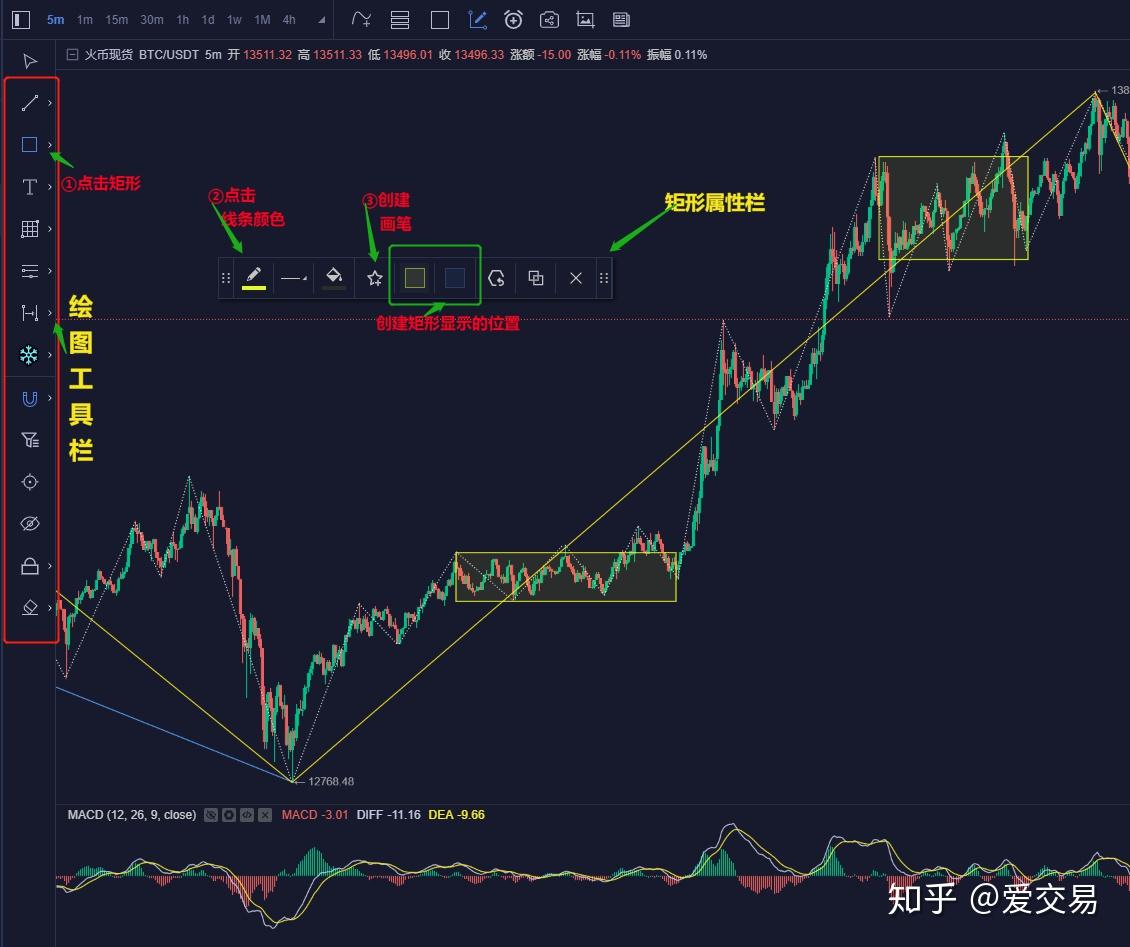Expand more timeframes arrow after 4h
This screenshot has width=1130, height=947.
click(321, 20)
